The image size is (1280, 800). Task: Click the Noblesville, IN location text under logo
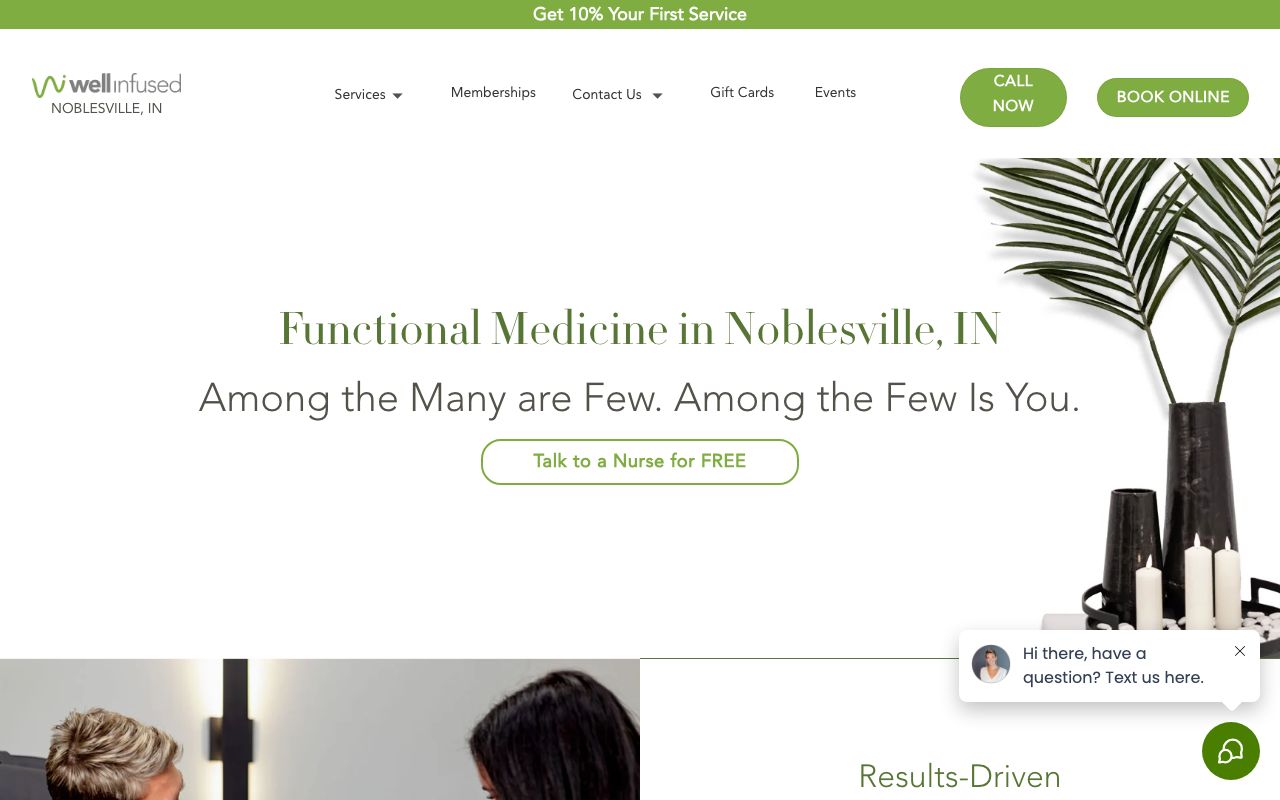(107, 108)
